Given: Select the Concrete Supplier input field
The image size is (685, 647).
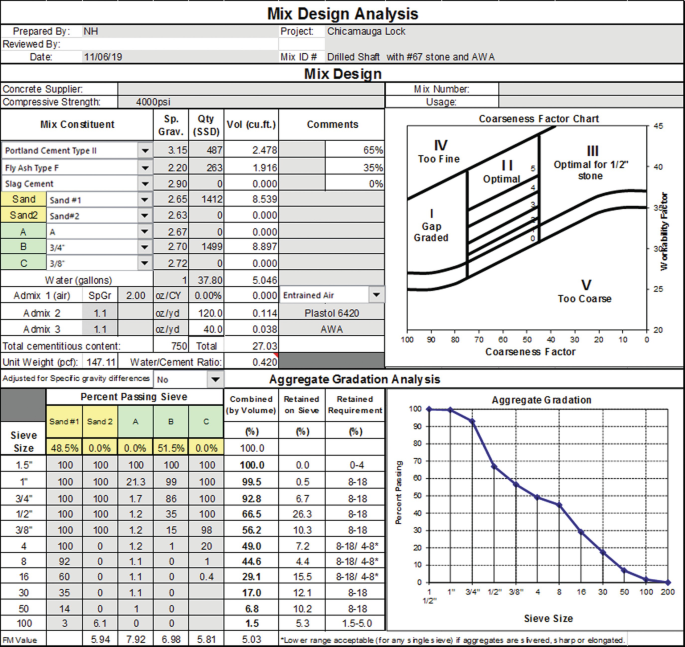Looking at the screenshot, I should coord(251,89).
